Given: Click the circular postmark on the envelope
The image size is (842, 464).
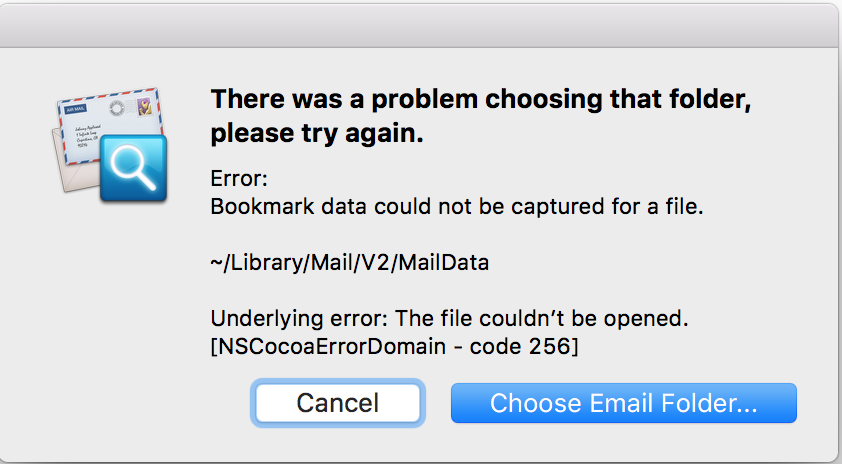Looking at the screenshot, I should point(117,108).
